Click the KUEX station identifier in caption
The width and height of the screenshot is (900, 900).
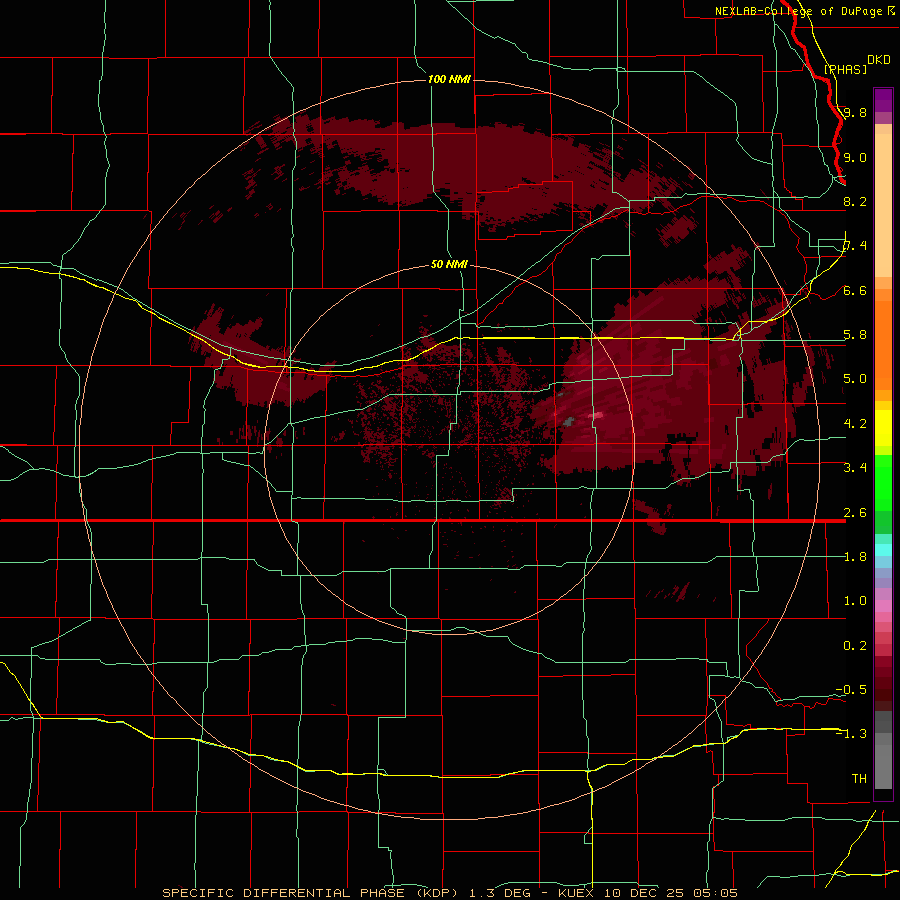click(575, 893)
